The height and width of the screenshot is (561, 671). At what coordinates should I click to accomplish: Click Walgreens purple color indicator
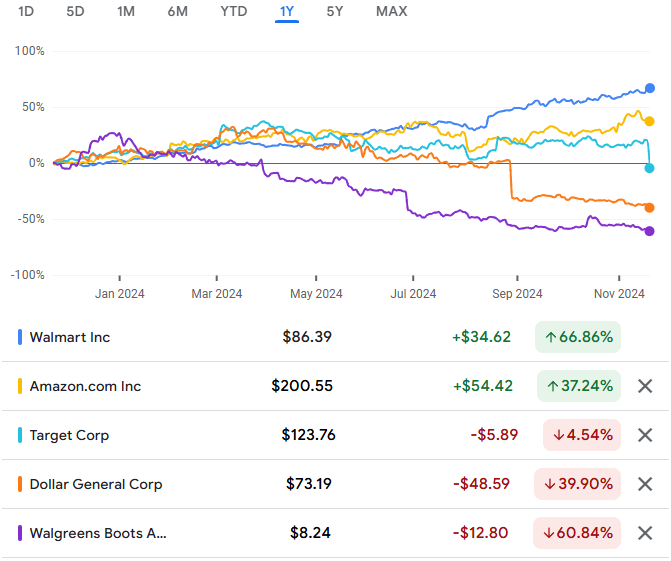point(20,533)
